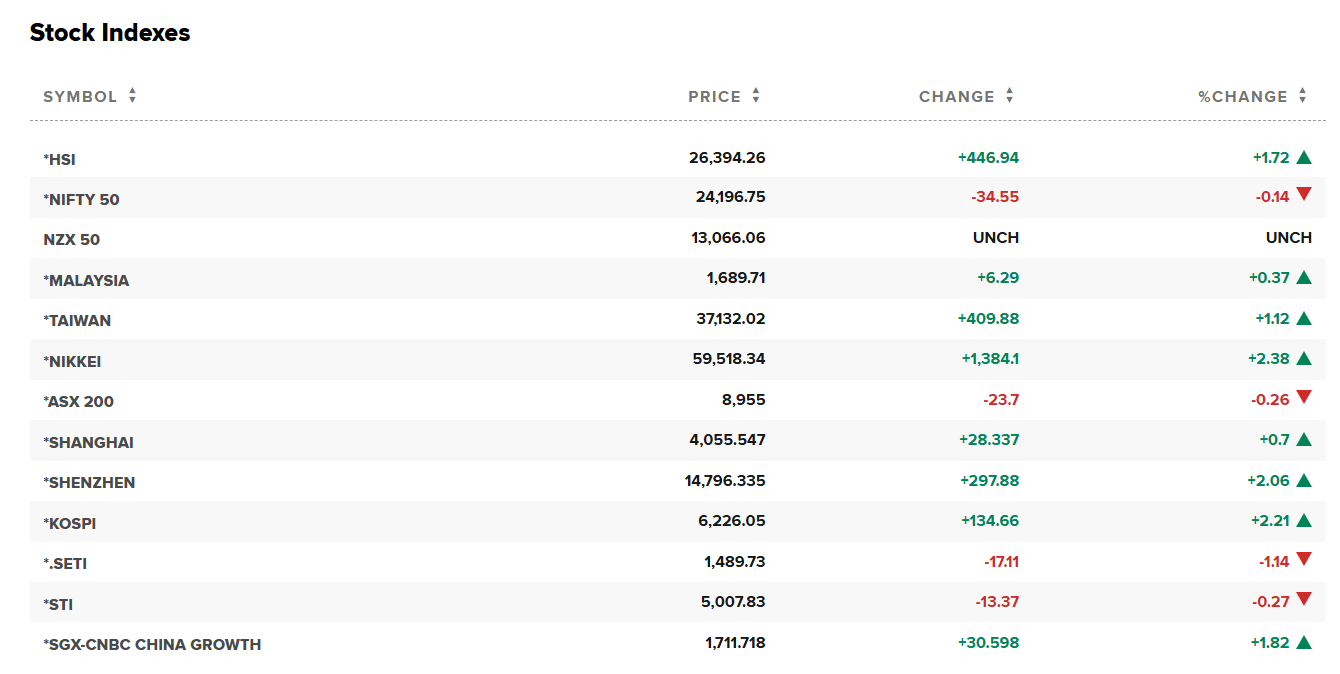Open the *HSI index link

point(59,159)
